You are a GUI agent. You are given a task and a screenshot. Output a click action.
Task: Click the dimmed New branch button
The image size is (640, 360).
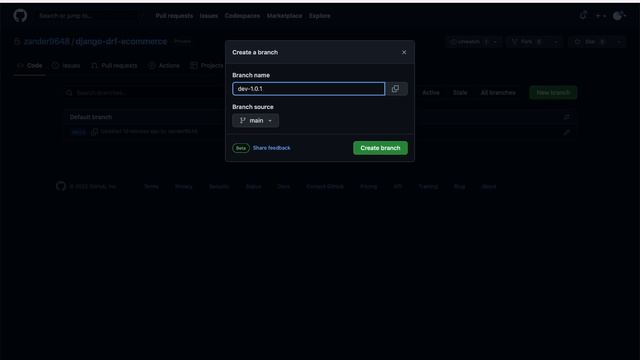coord(553,93)
